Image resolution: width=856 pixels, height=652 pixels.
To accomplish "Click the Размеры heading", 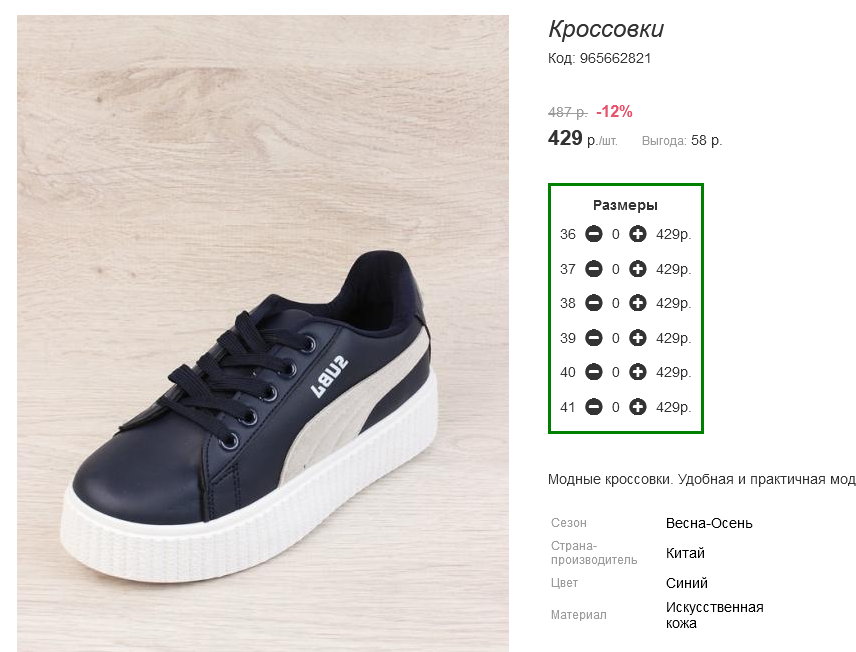I will click(x=625, y=205).
